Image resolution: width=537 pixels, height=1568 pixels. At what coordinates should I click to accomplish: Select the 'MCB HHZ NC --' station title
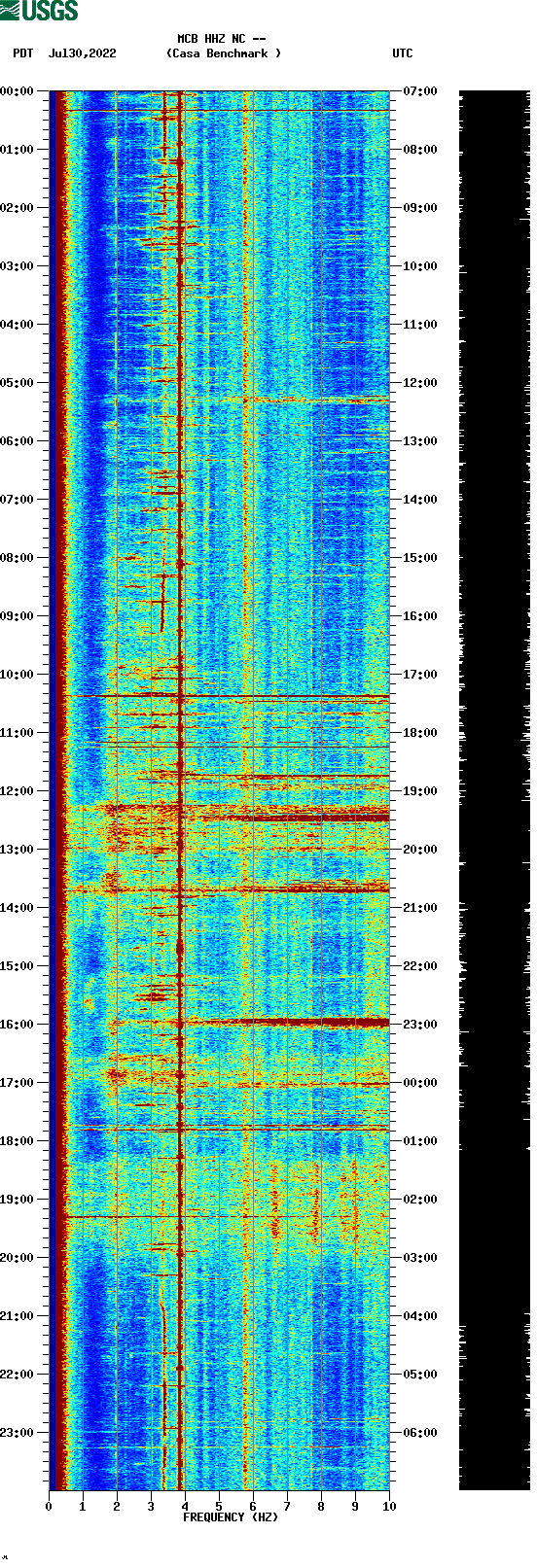coord(222,39)
